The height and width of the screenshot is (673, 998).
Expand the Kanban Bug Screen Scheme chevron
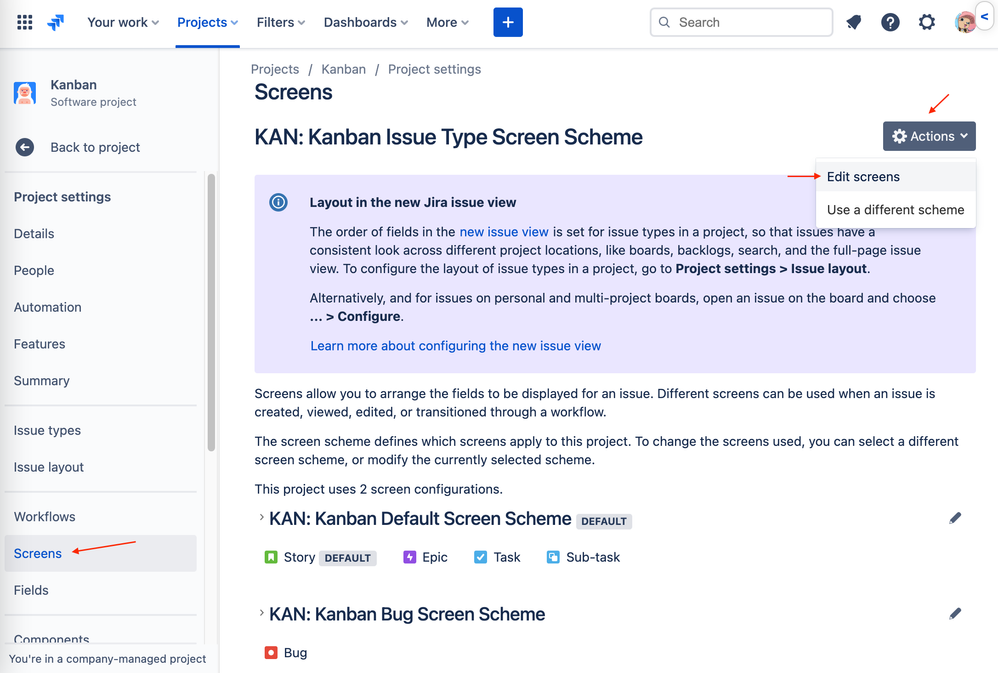(261, 613)
